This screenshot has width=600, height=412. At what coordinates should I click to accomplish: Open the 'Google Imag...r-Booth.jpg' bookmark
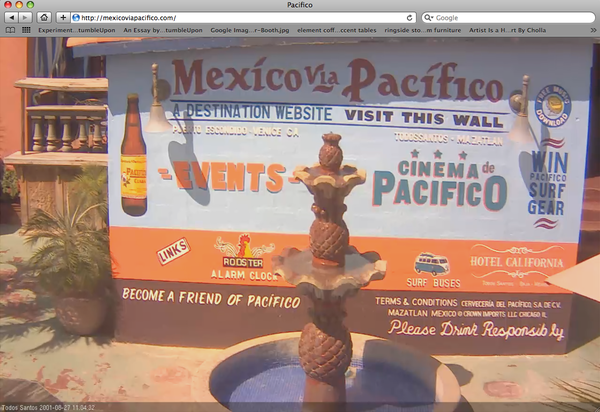tap(249, 30)
